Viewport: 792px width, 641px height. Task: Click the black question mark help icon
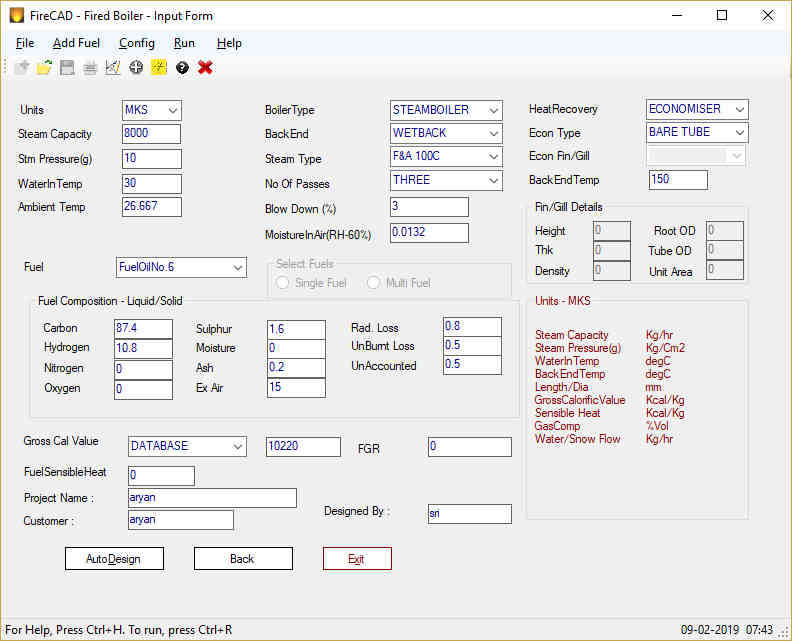point(182,67)
